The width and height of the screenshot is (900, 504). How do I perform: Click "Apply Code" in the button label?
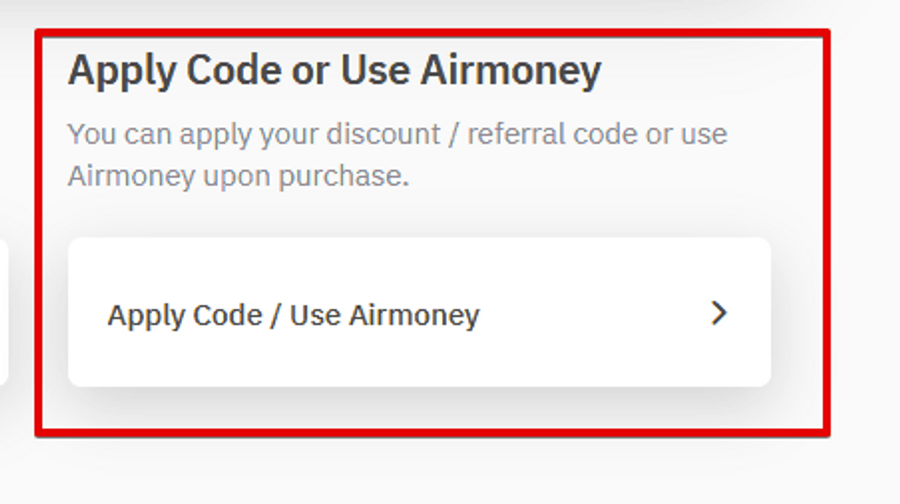[182, 315]
